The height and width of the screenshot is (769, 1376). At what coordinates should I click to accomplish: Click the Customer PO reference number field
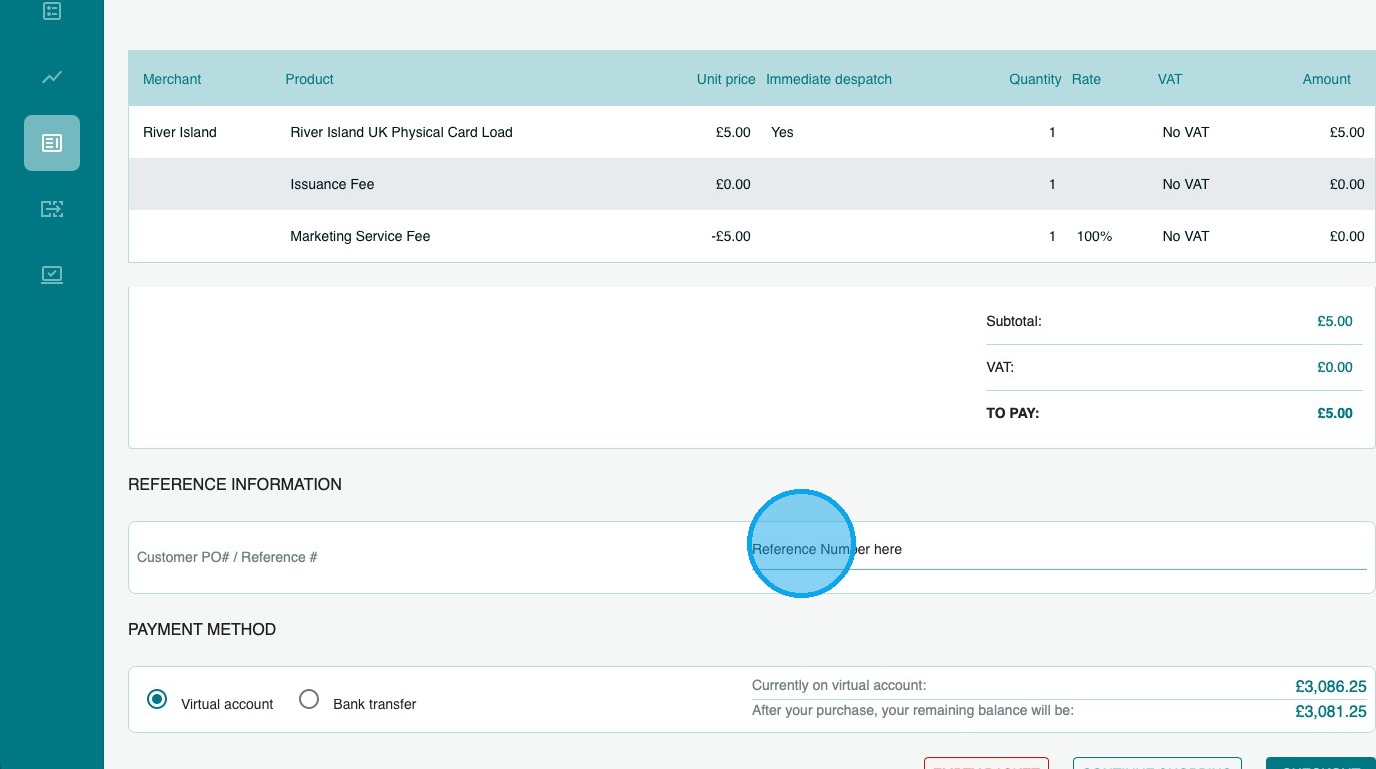(1059, 549)
